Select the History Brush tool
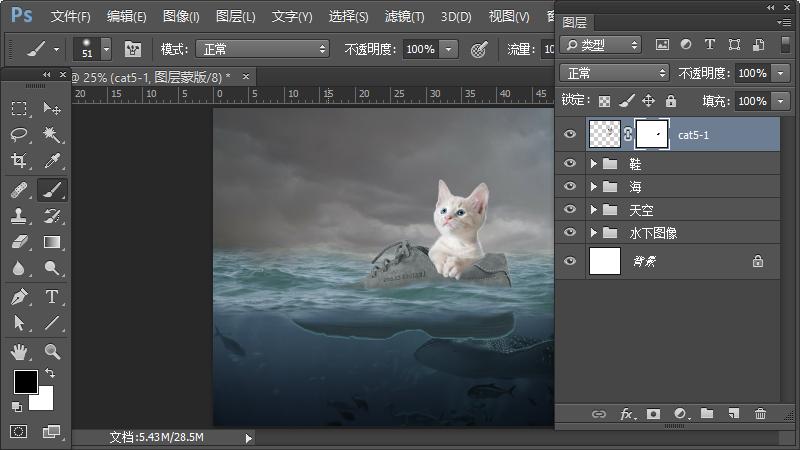This screenshot has height=450, width=800. (52, 216)
